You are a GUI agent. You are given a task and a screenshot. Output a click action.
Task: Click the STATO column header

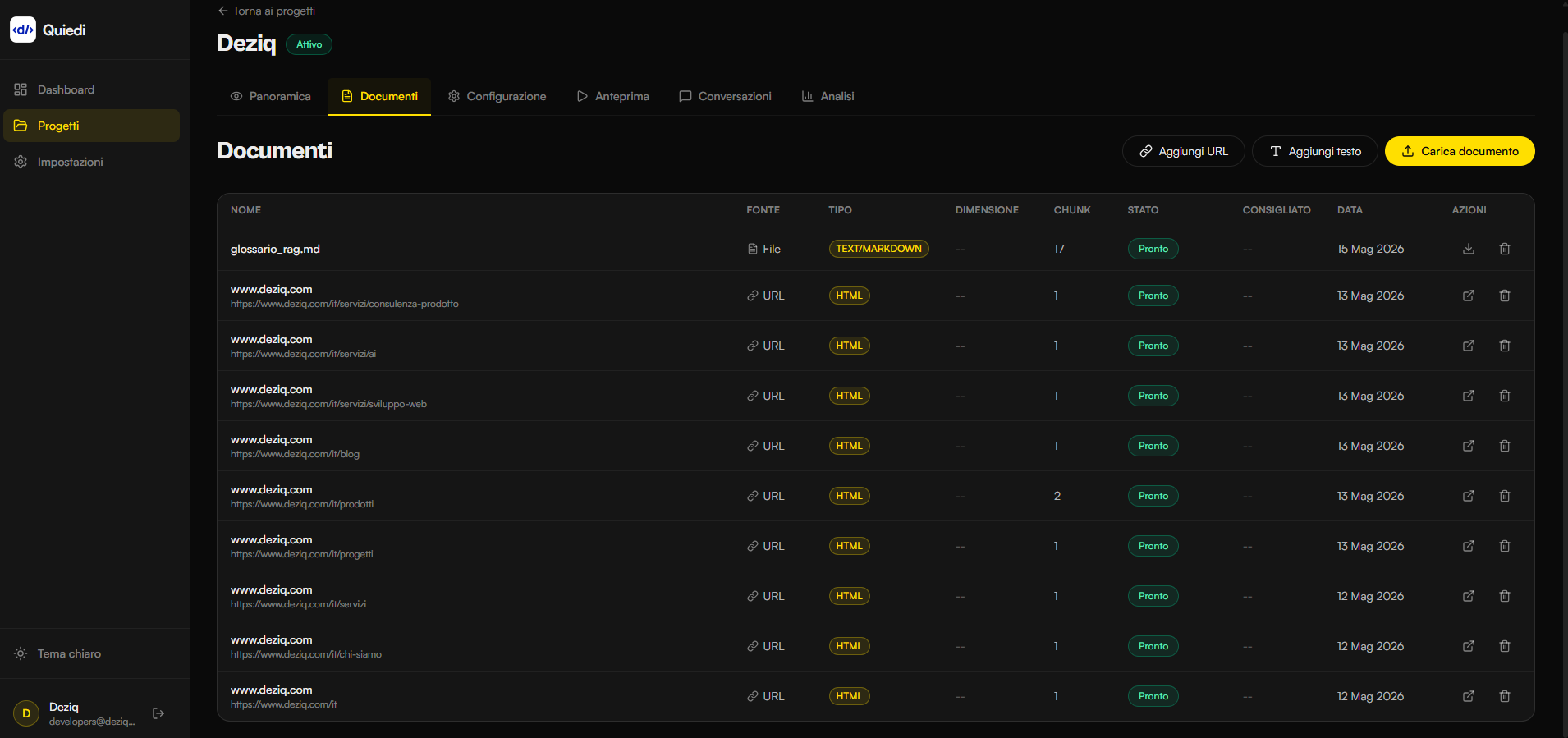pyautogui.click(x=1143, y=210)
